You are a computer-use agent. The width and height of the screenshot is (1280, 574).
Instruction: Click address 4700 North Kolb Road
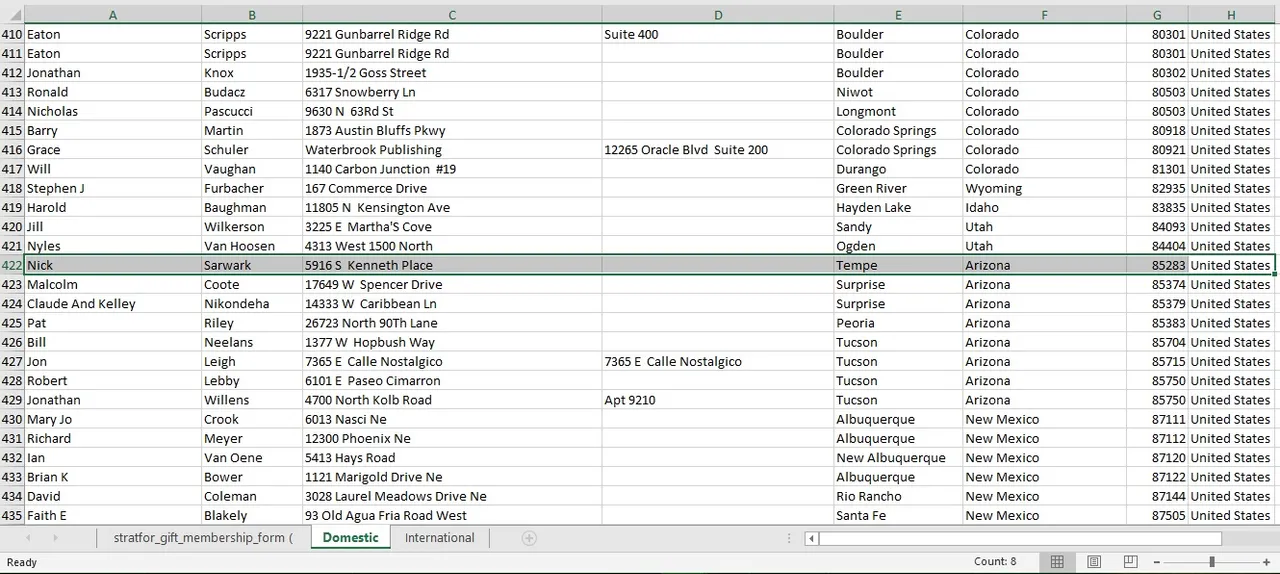click(x=452, y=400)
